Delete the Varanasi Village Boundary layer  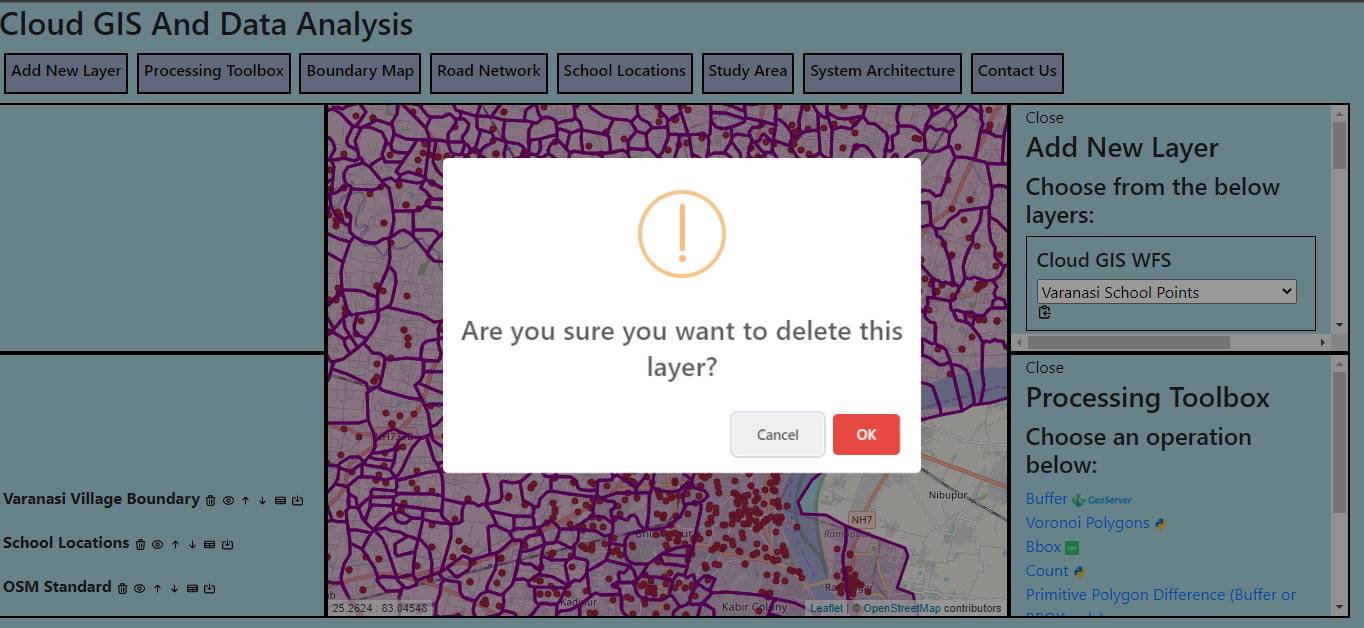click(210, 501)
